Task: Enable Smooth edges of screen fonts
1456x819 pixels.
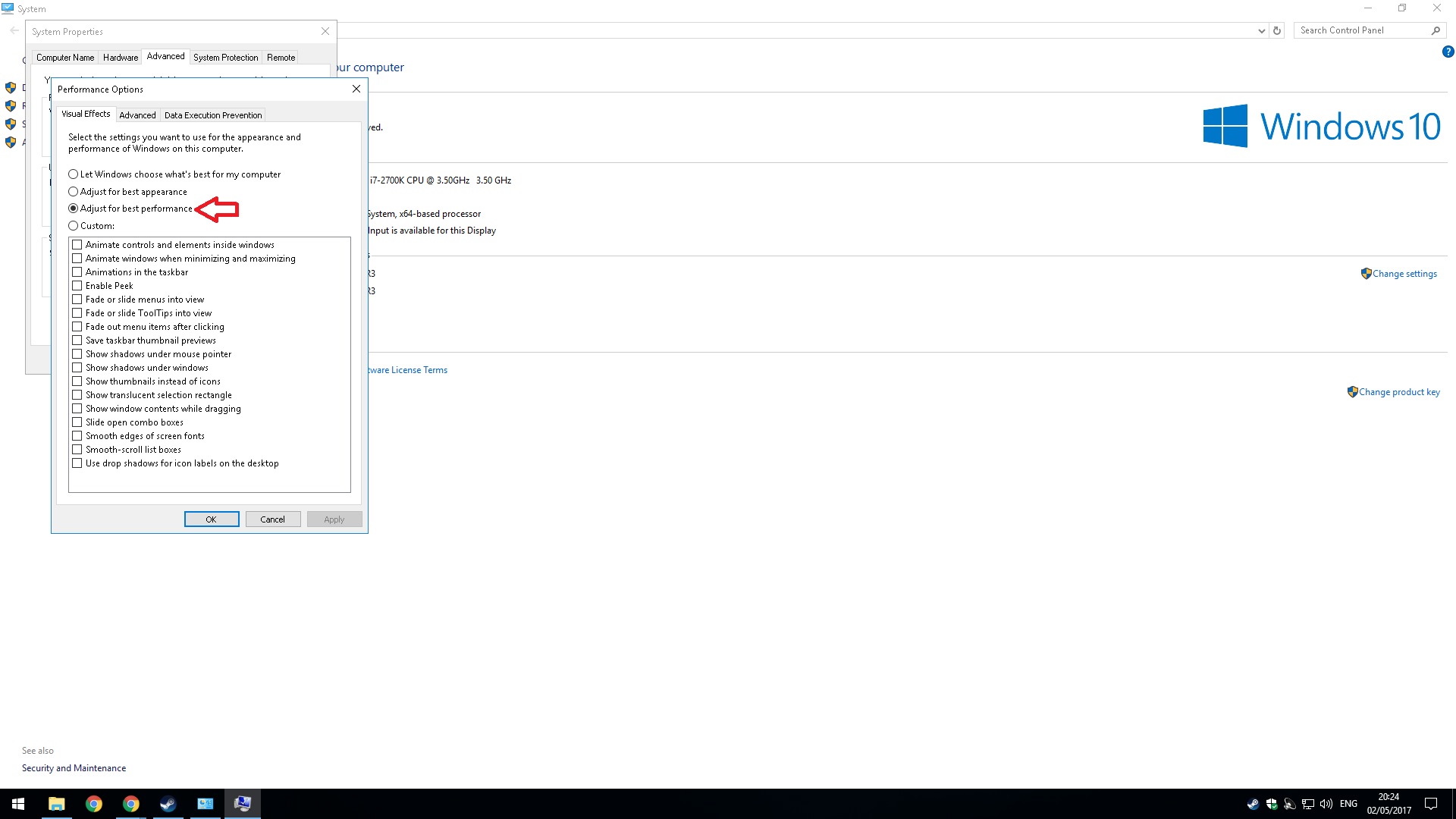Action: click(77, 436)
